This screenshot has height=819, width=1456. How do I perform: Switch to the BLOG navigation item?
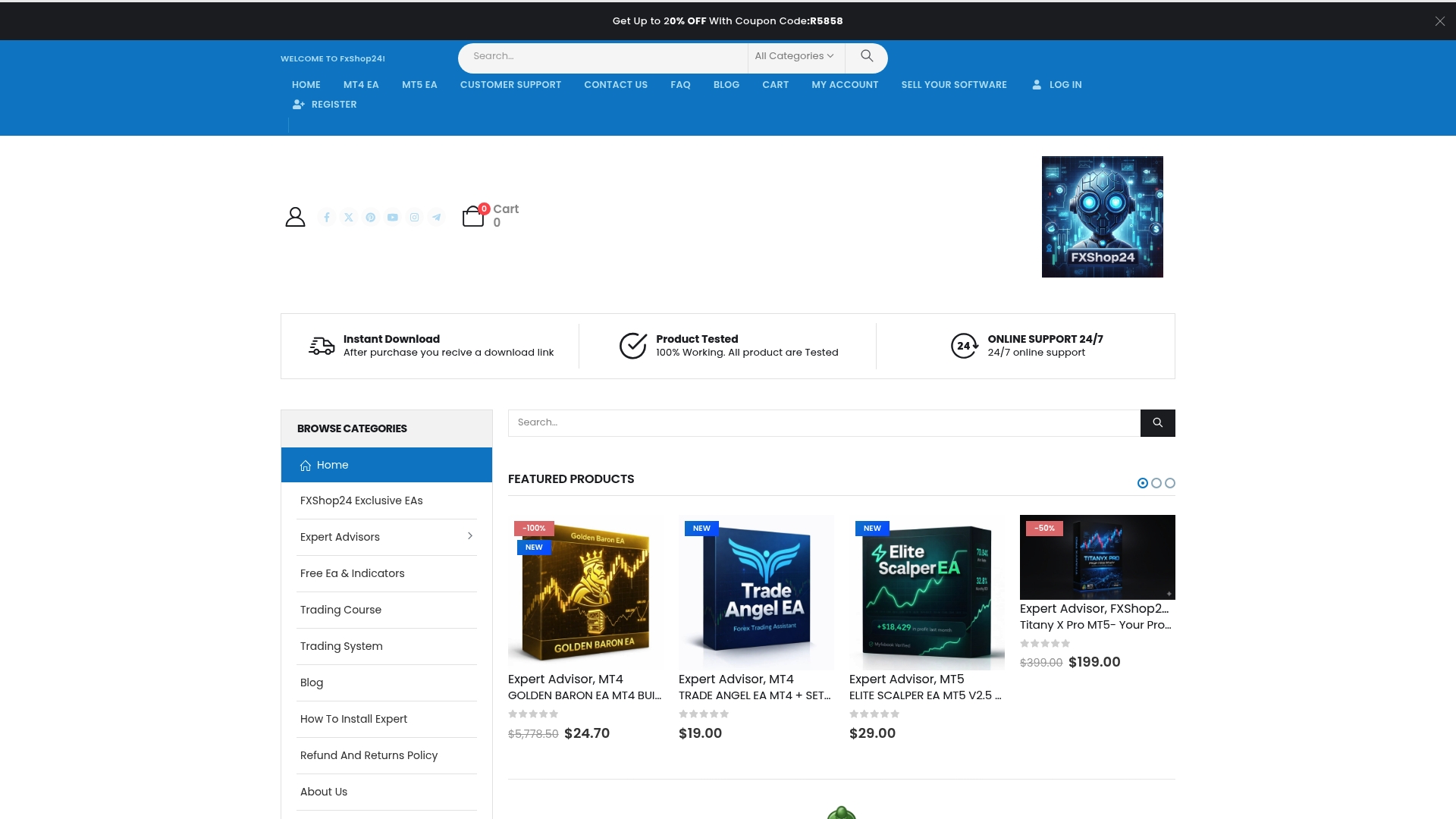point(726,84)
